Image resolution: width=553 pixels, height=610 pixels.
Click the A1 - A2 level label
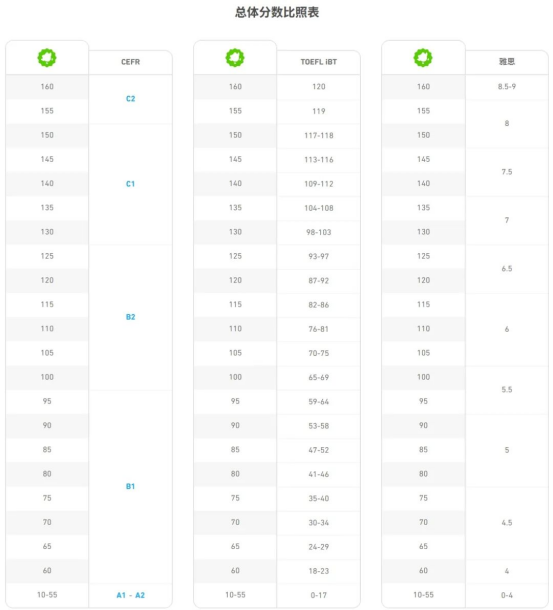[x=130, y=595]
